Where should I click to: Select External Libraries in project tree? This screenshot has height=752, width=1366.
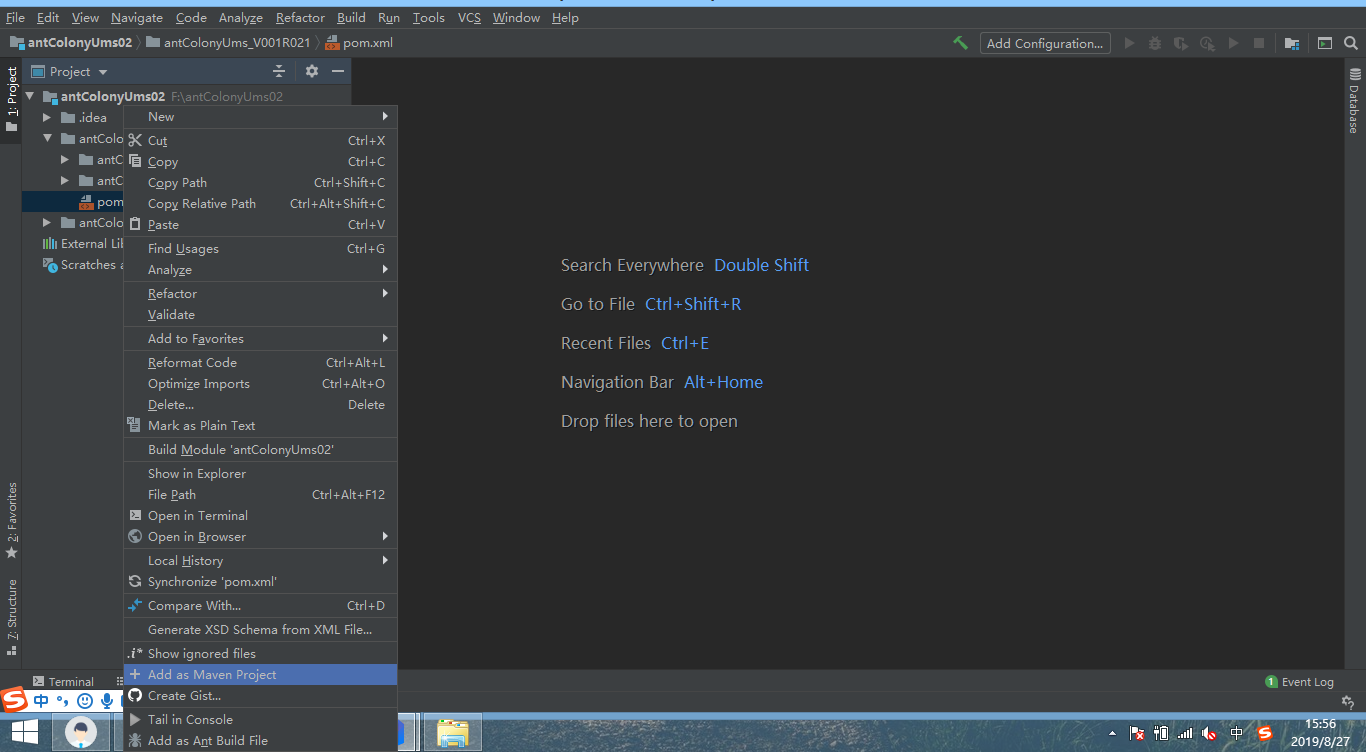pyautogui.click(x=82, y=244)
